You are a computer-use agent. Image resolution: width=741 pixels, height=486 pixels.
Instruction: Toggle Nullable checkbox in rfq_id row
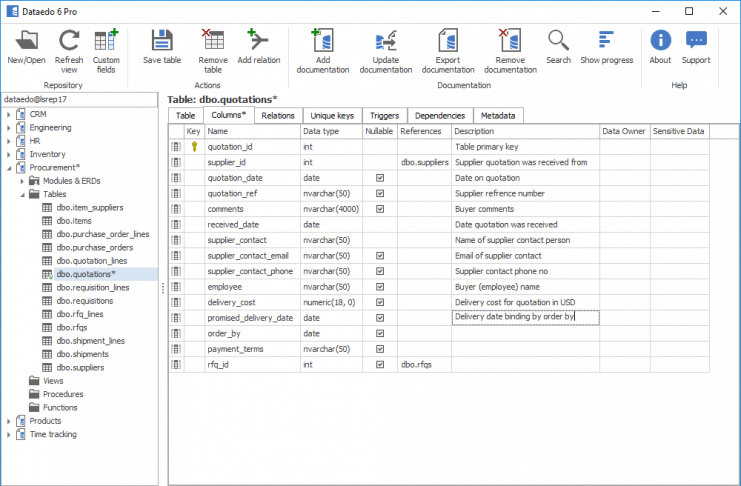point(380,365)
